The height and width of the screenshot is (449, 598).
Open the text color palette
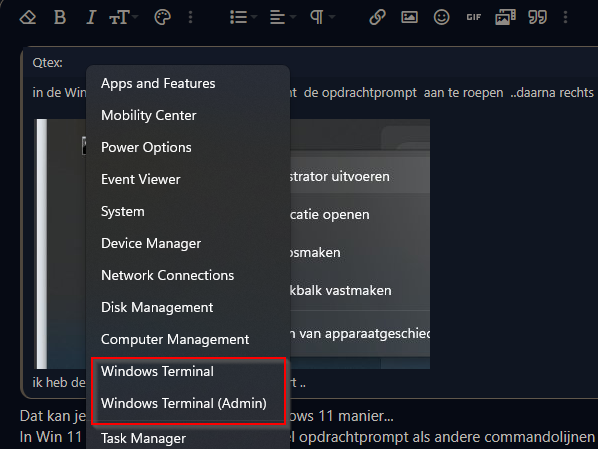tap(162, 18)
